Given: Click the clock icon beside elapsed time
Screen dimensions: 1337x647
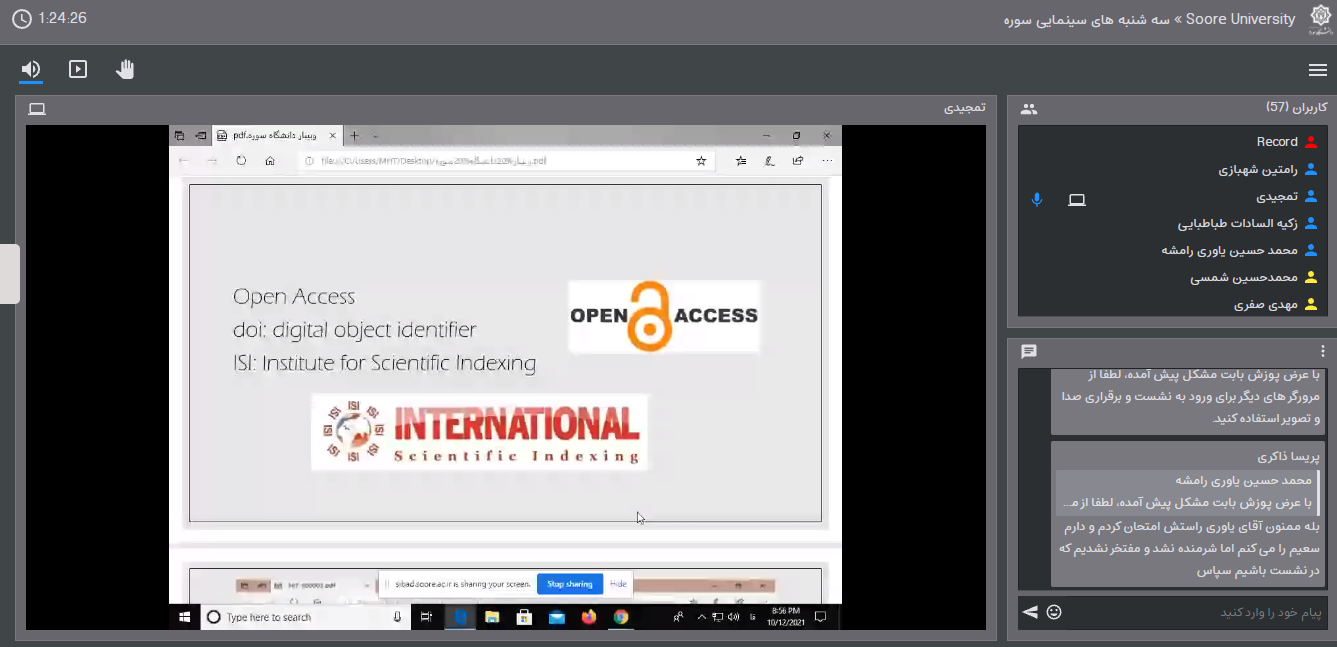Looking at the screenshot, I should [20, 18].
